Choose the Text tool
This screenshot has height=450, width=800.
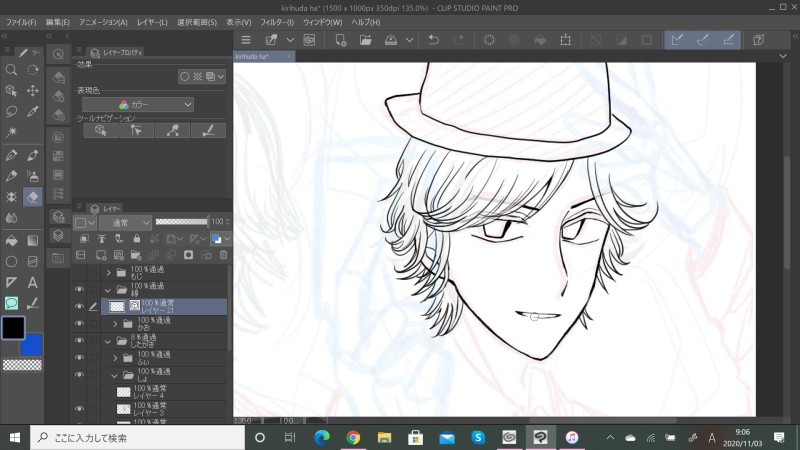coord(32,282)
